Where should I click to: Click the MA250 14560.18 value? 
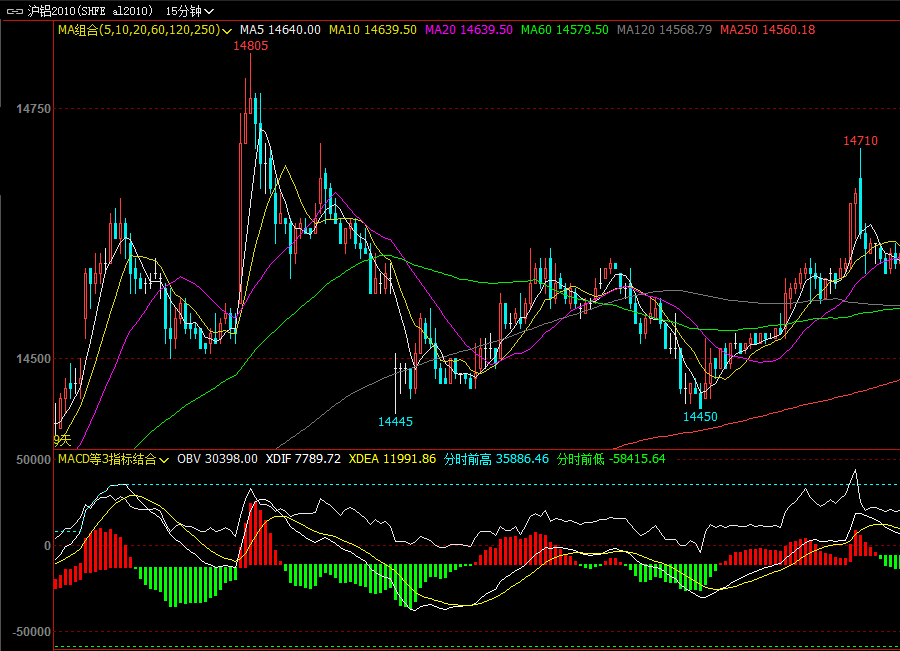click(x=767, y=30)
